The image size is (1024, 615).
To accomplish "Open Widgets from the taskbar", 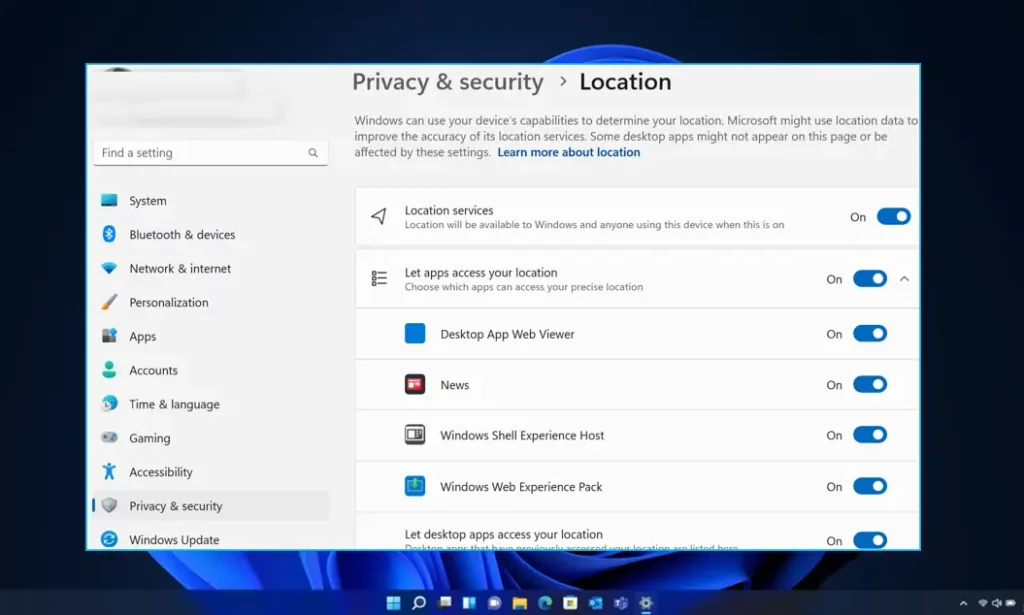I will point(469,603).
